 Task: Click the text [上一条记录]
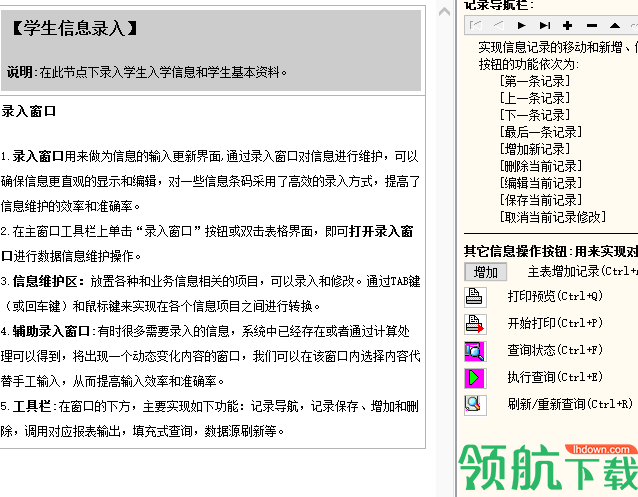pyautogui.click(x=535, y=98)
